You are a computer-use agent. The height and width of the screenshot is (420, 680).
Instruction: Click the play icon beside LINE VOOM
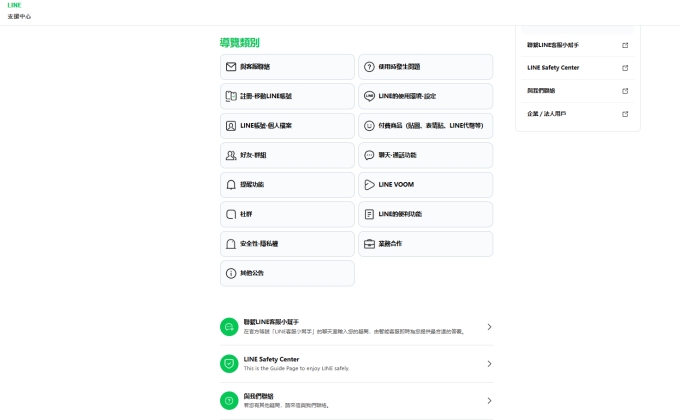pos(369,185)
